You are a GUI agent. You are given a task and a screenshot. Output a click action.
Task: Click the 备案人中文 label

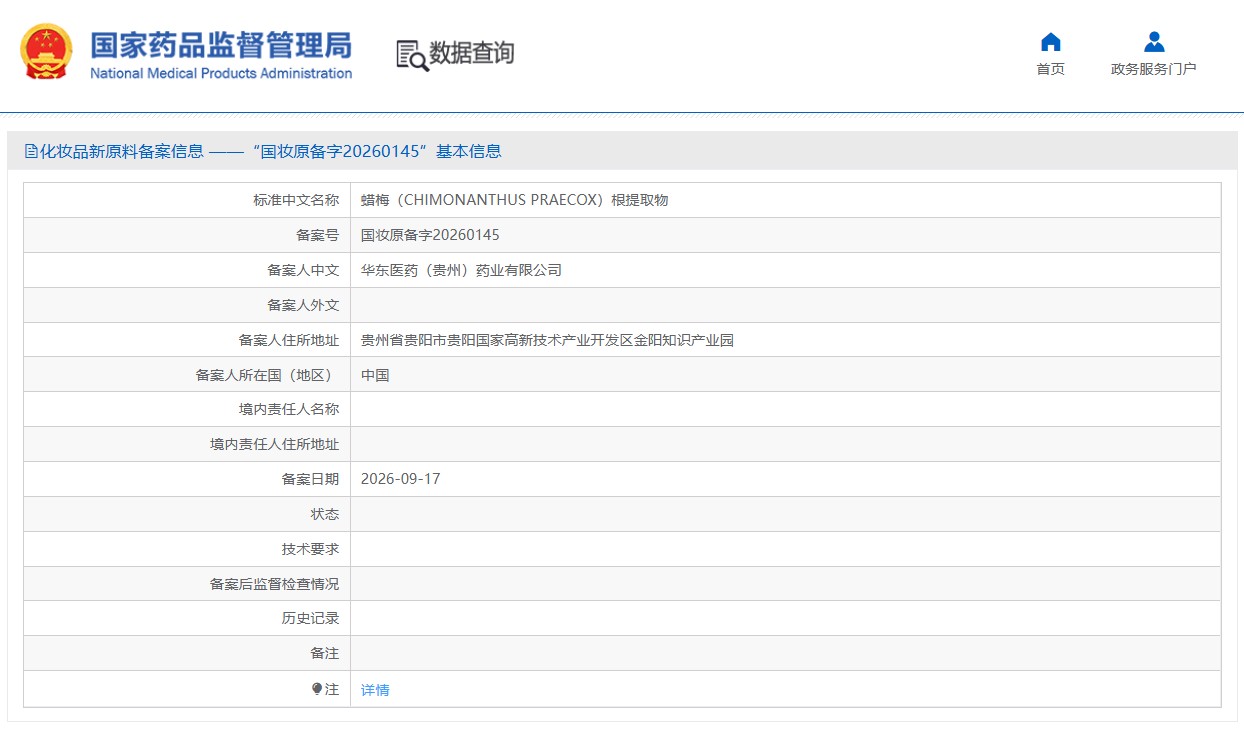click(303, 270)
